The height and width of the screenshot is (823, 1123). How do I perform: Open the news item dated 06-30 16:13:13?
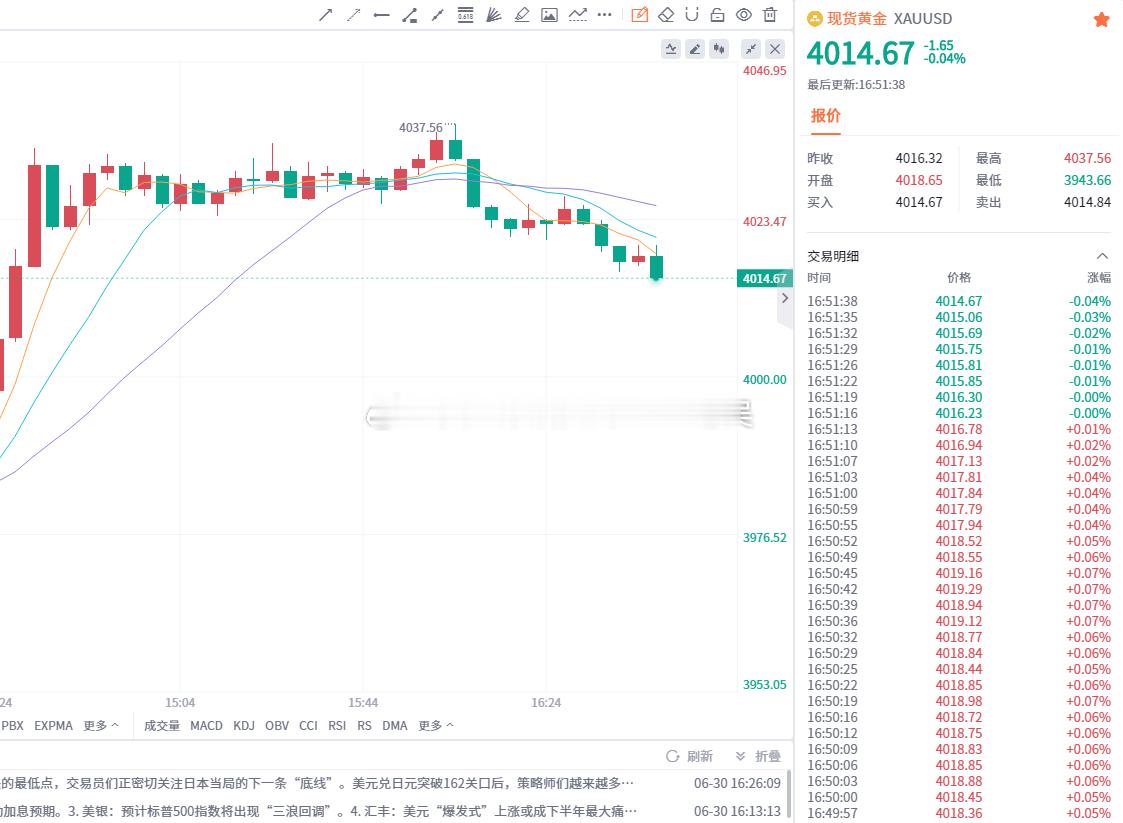tap(390, 812)
